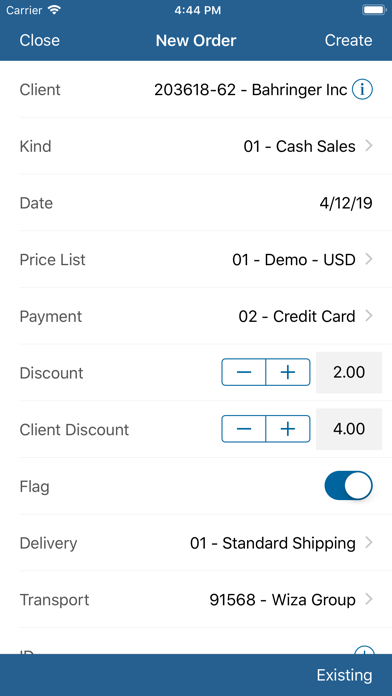
Task: Tap Existing in bottom toolbar
Action: tap(344, 675)
